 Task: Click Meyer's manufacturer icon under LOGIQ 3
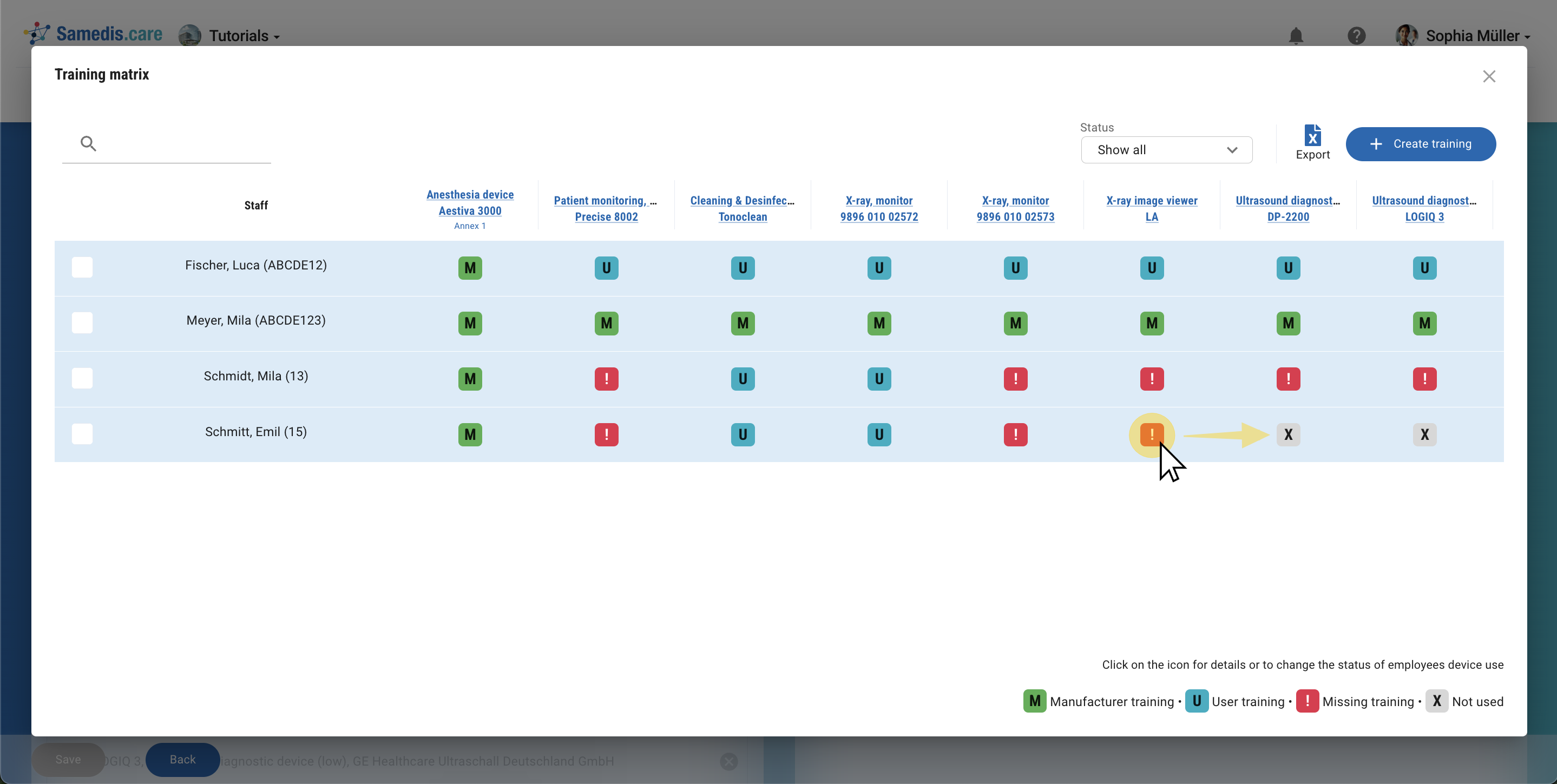tap(1424, 324)
